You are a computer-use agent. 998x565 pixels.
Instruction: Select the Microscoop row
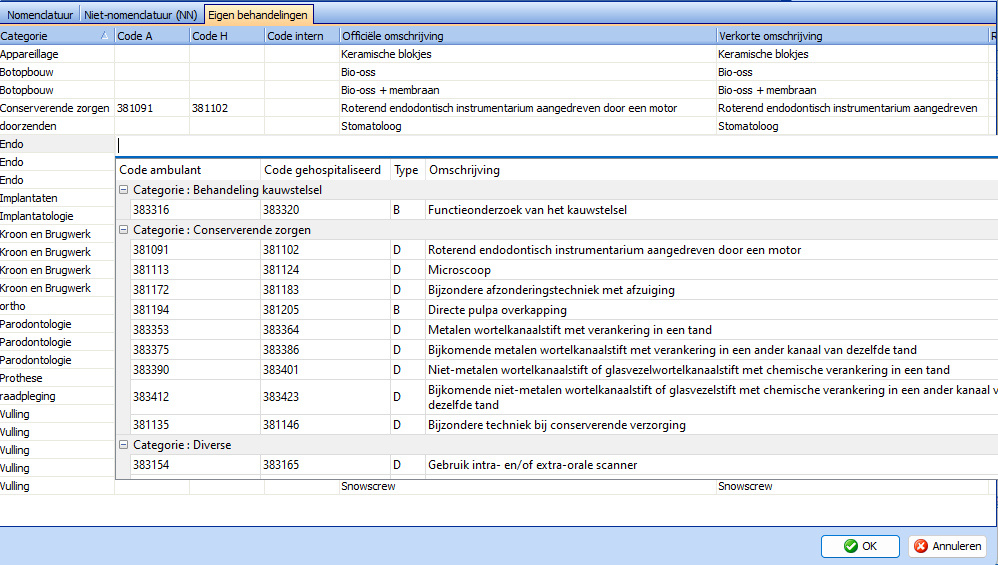point(564,270)
